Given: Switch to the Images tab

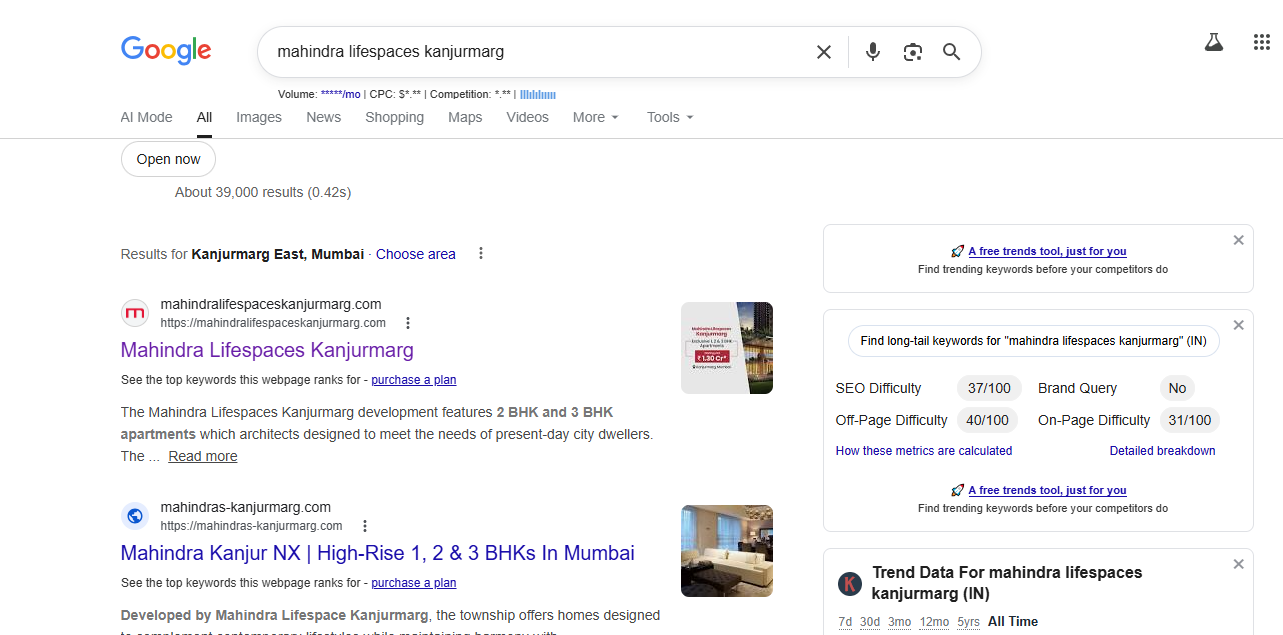Looking at the screenshot, I should tap(259, 117).
